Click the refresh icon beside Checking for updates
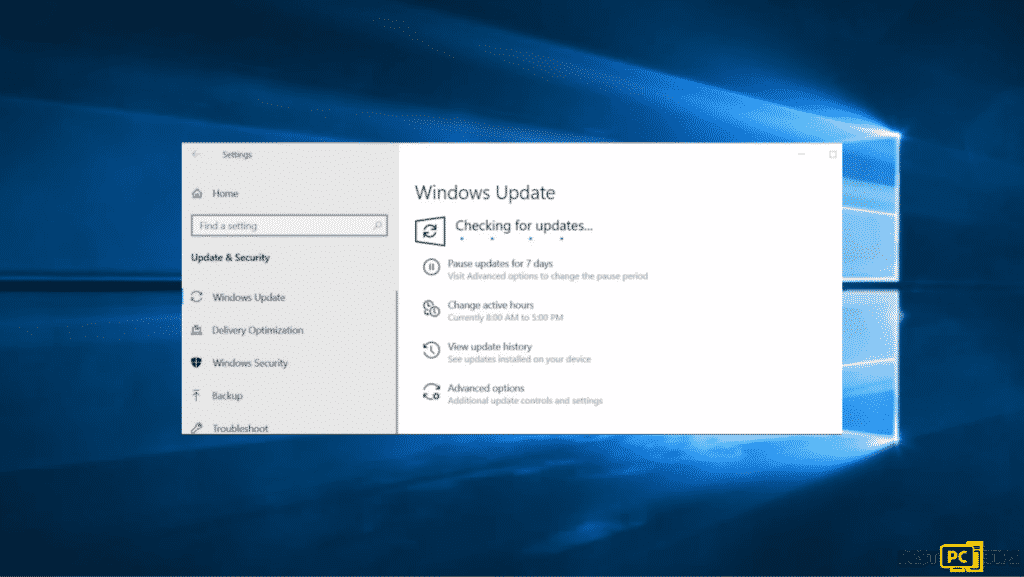This screenshot has width=1024, height=577. 430,231
